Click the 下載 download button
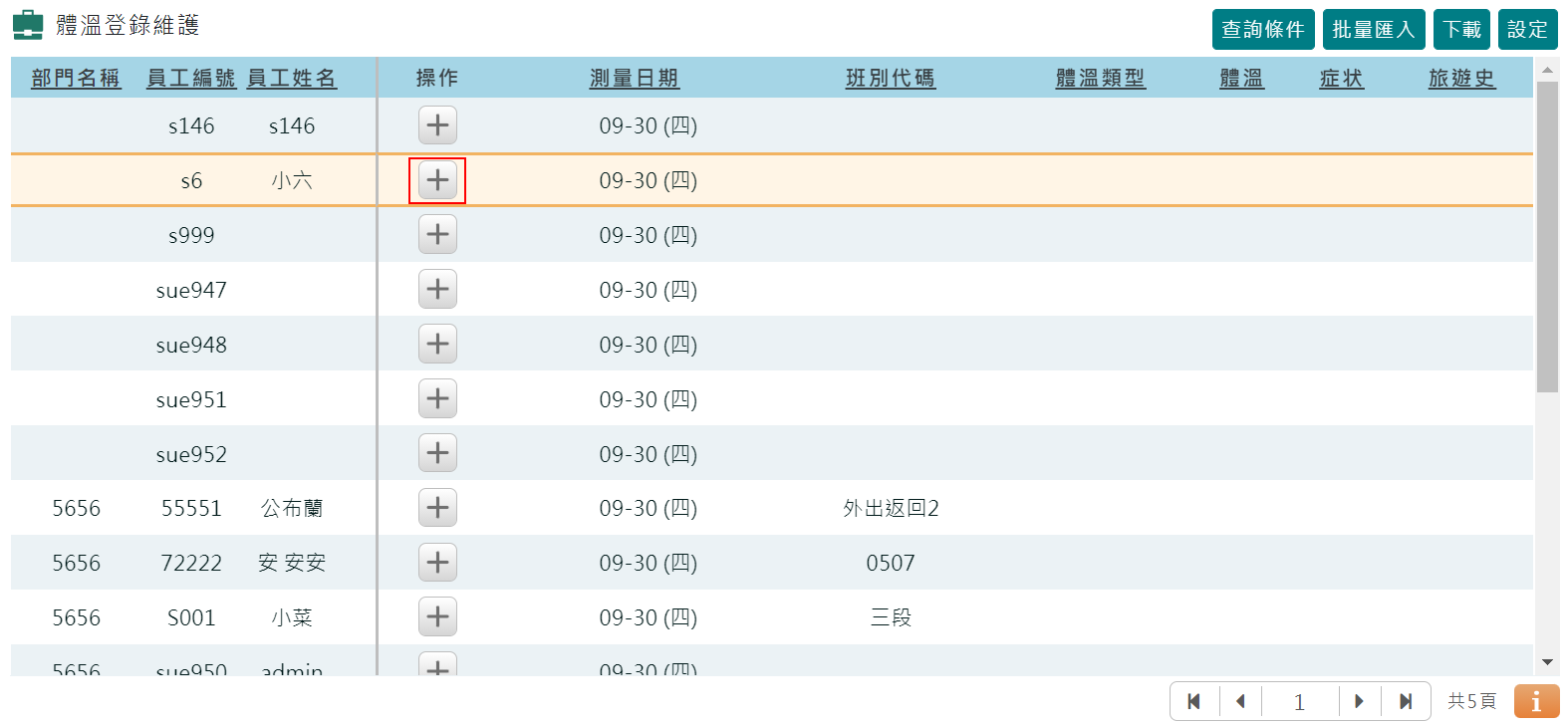The image size is (1568, 726). click(1461, 30)
